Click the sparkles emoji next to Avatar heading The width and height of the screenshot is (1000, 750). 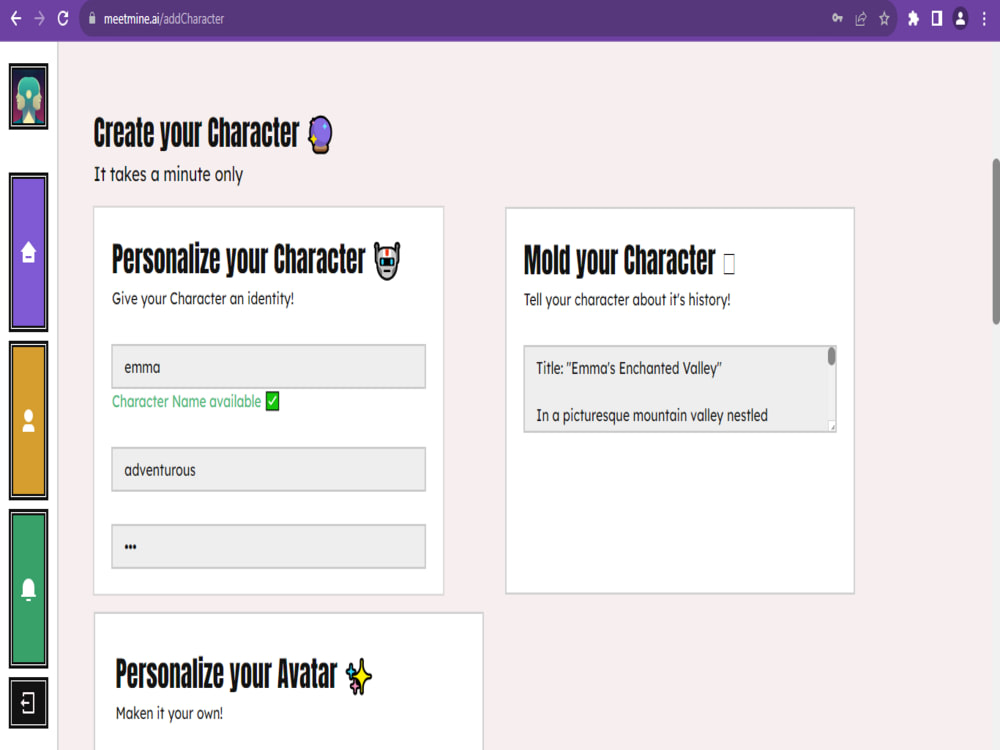click(358, 676)
